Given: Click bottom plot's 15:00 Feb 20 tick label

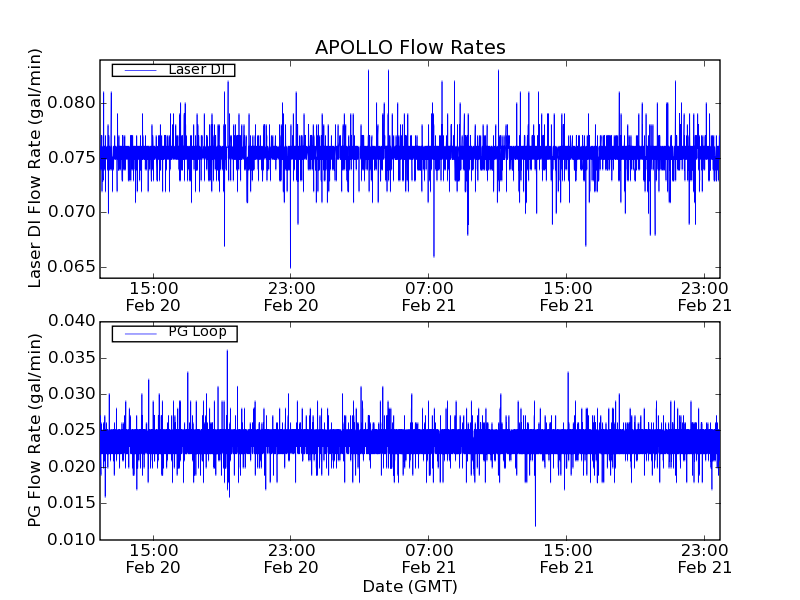Looking at the screenshot, I should (153, 559).
